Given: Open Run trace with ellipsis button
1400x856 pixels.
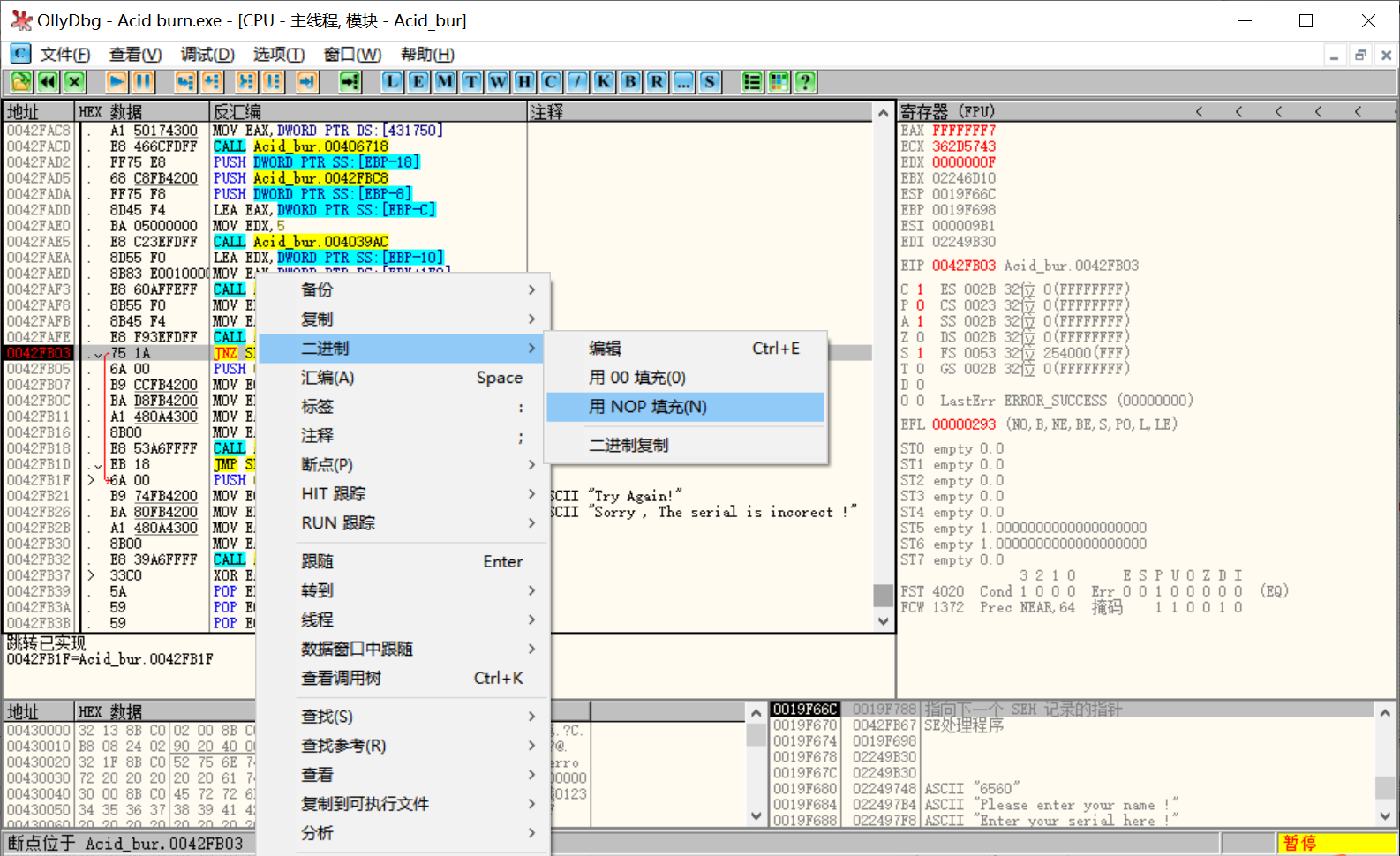Looking at the screenshot, I should click(x=683, y=82).
